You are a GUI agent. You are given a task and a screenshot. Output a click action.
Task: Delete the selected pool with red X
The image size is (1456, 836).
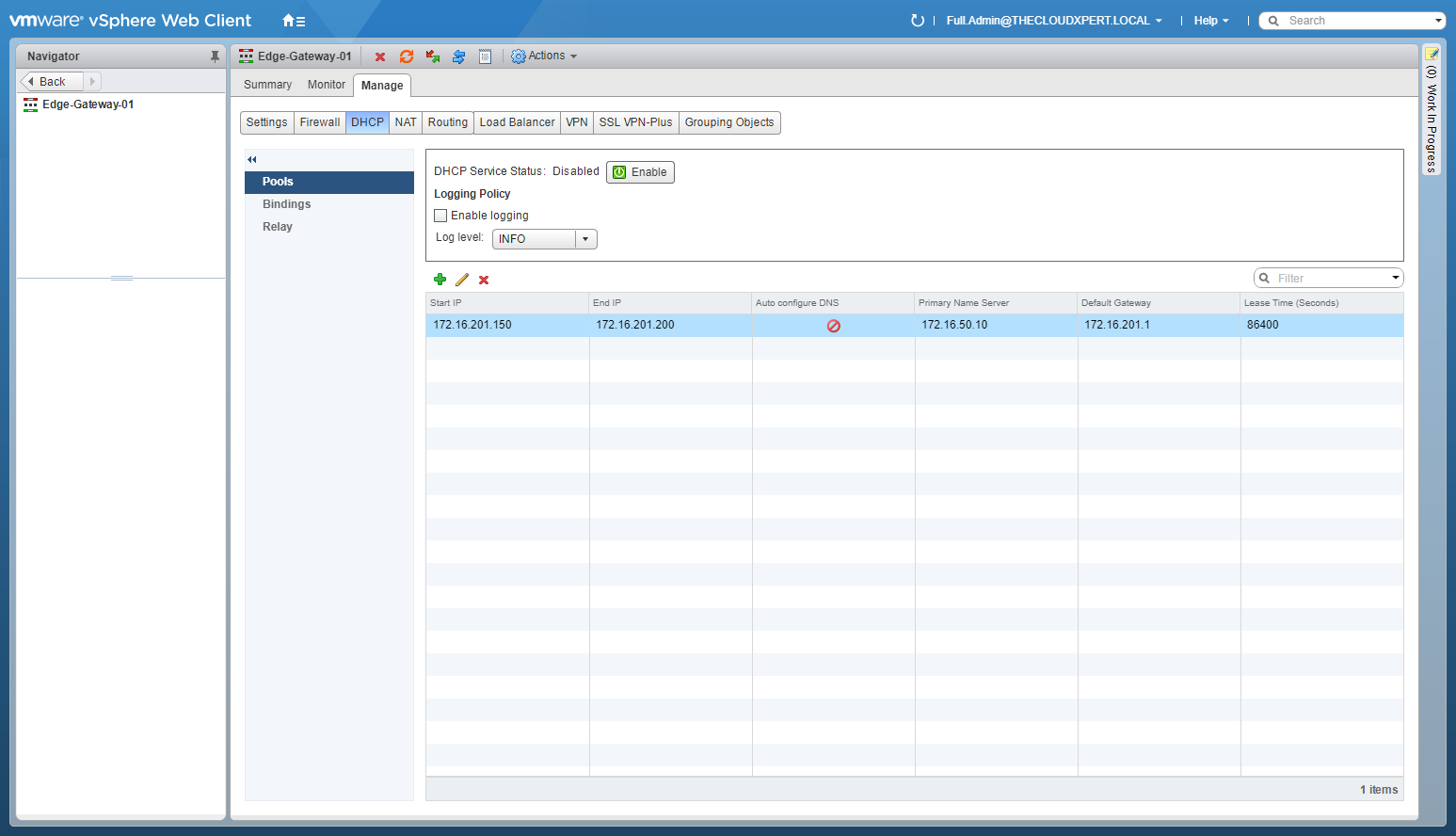[x=484, y=280]
